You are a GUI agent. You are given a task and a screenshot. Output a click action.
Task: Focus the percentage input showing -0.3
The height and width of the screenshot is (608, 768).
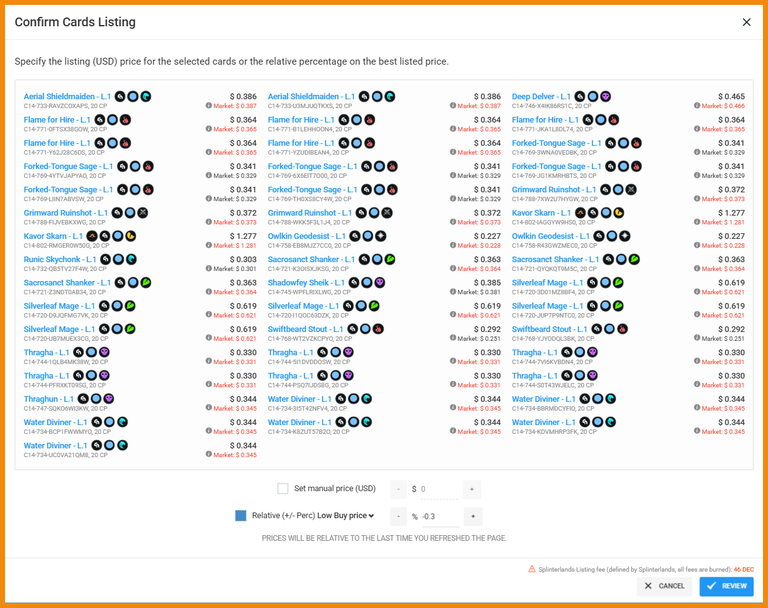[x=440, y=517]
